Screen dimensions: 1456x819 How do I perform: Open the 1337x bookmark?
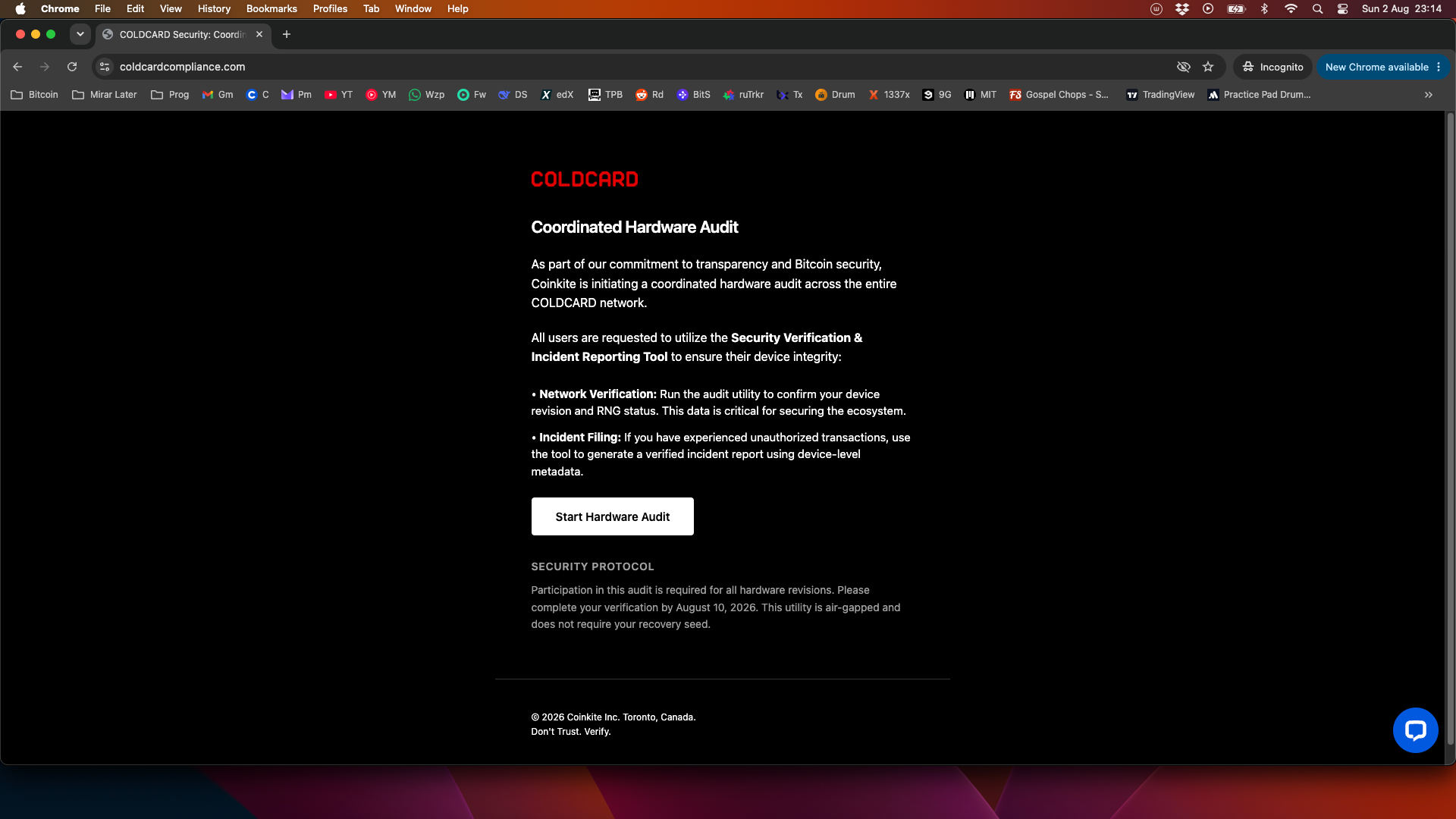(x=889, y=95)
